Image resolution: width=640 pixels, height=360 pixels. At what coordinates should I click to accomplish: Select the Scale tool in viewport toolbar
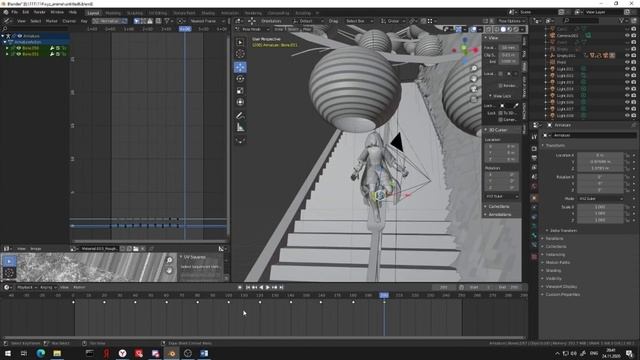pyautogui.click(x=240, y=91)
